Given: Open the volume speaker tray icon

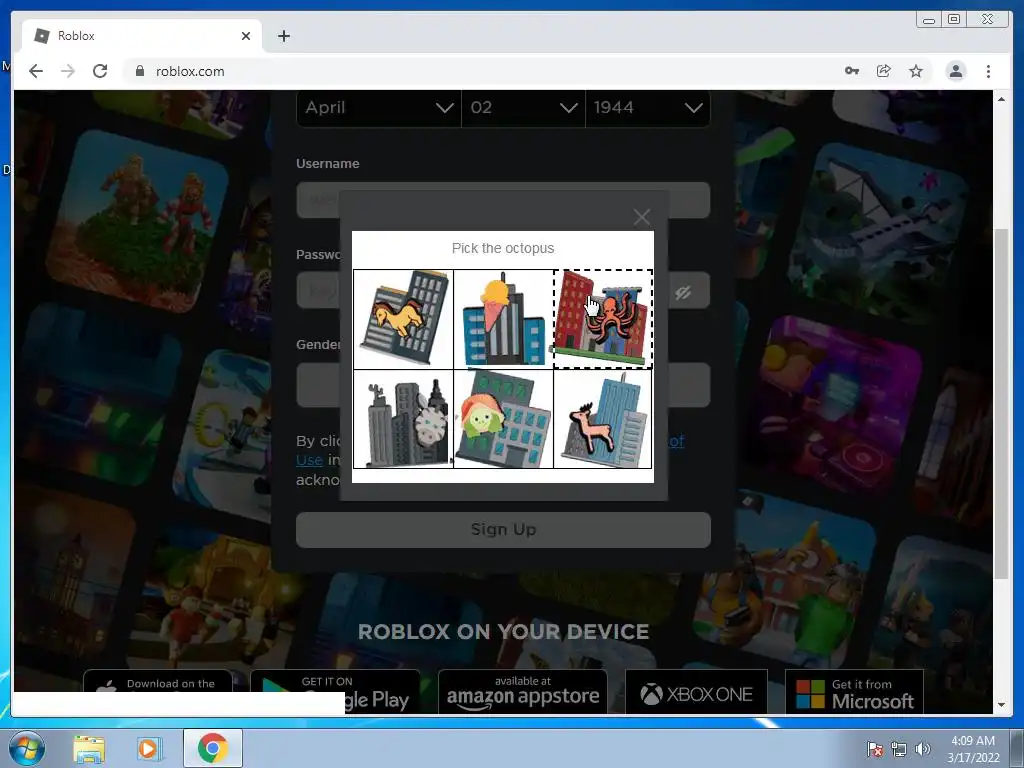Looking at the screenshot, I should tap(922, 749).
